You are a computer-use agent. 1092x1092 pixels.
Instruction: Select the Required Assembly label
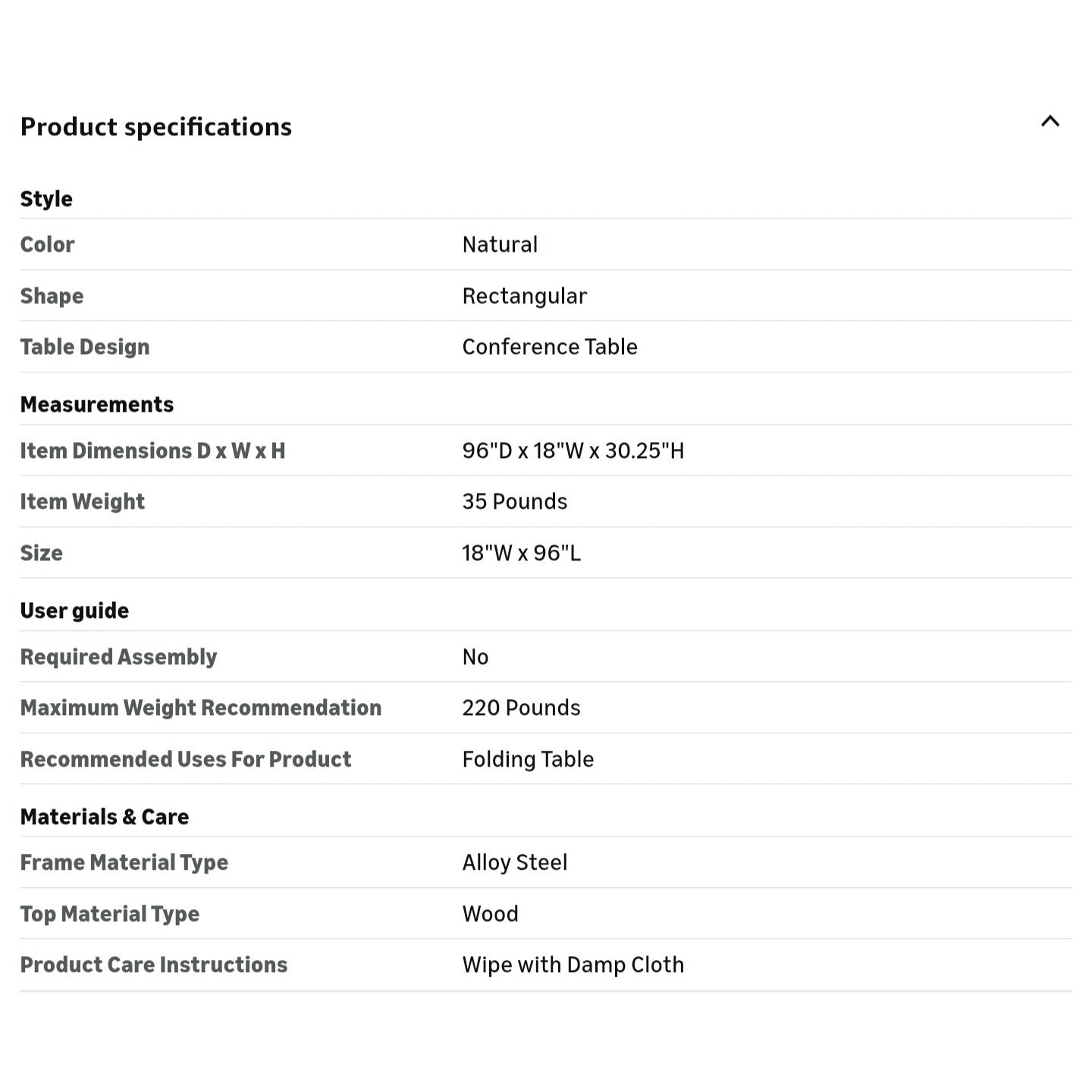point(118,657)
